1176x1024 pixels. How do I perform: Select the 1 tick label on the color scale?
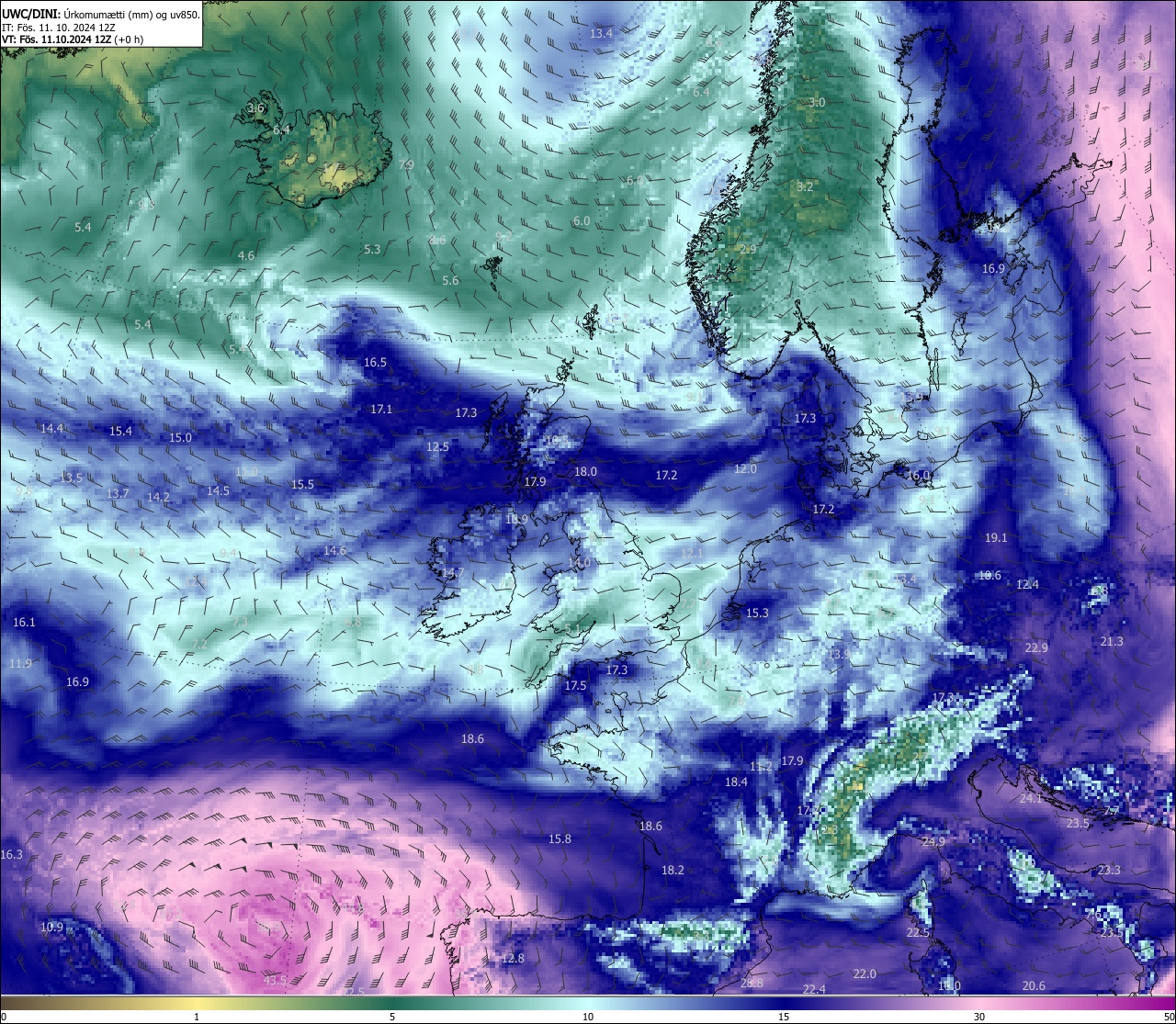point(197,1017)
